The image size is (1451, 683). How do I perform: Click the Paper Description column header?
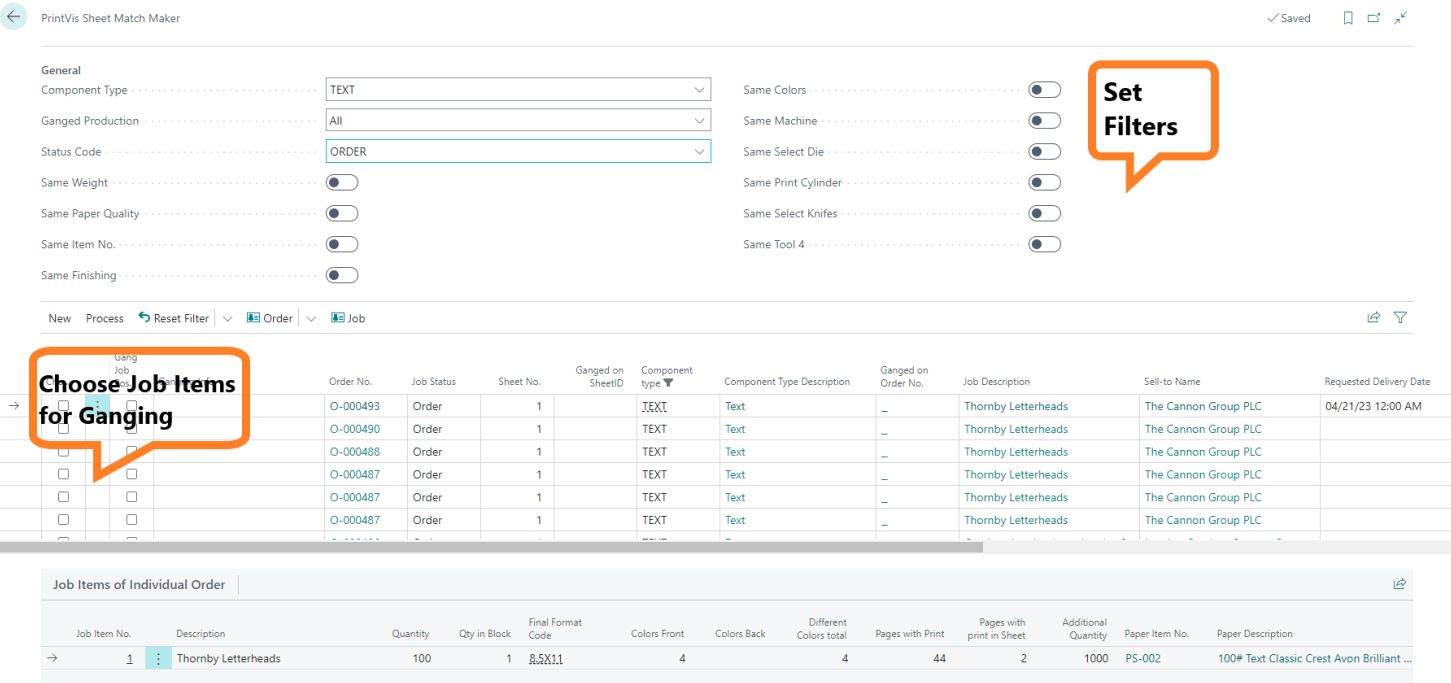(x=1254, y=634)
